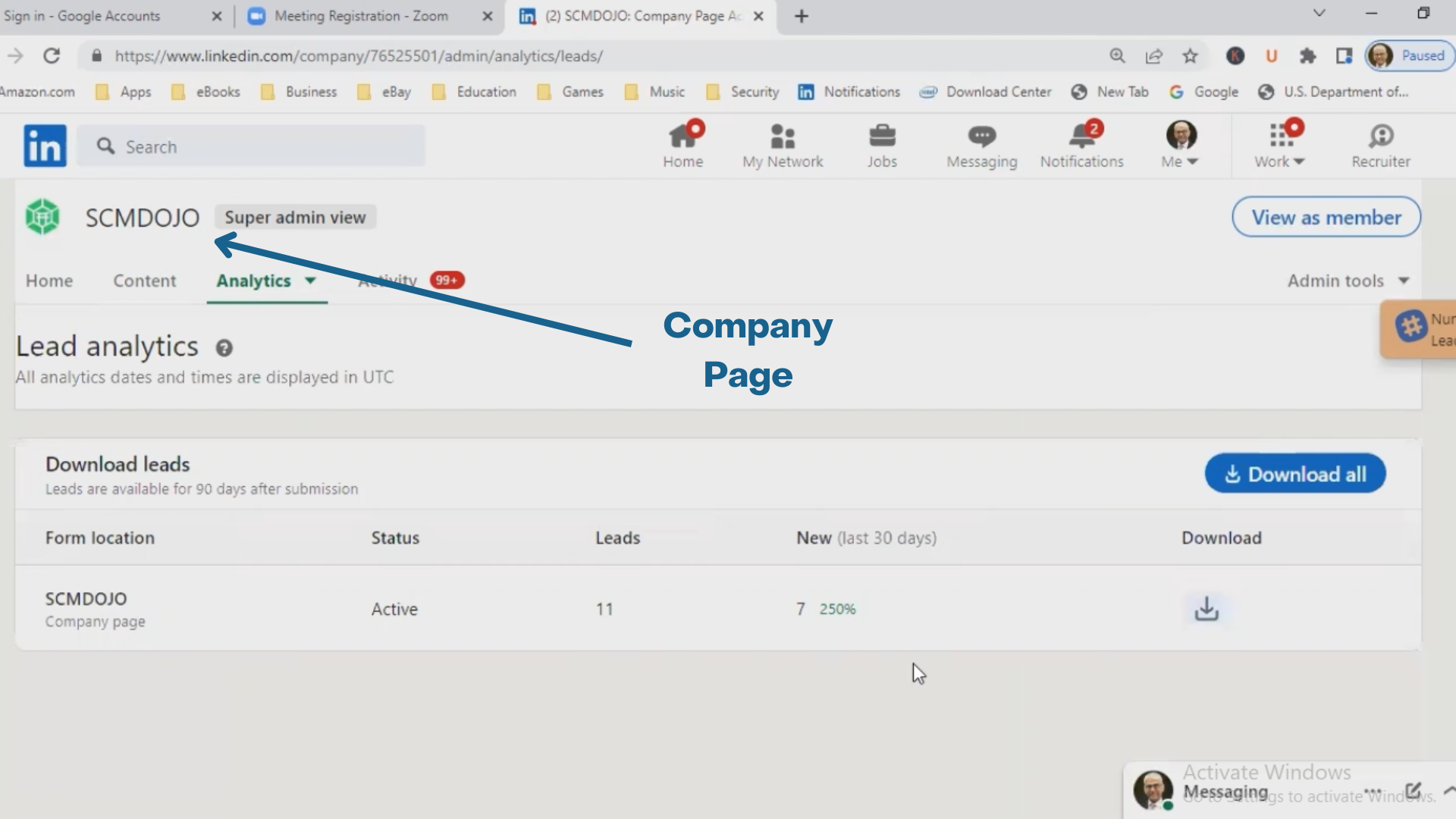
Task: Click the Leads column header
Action: point(617,538)
